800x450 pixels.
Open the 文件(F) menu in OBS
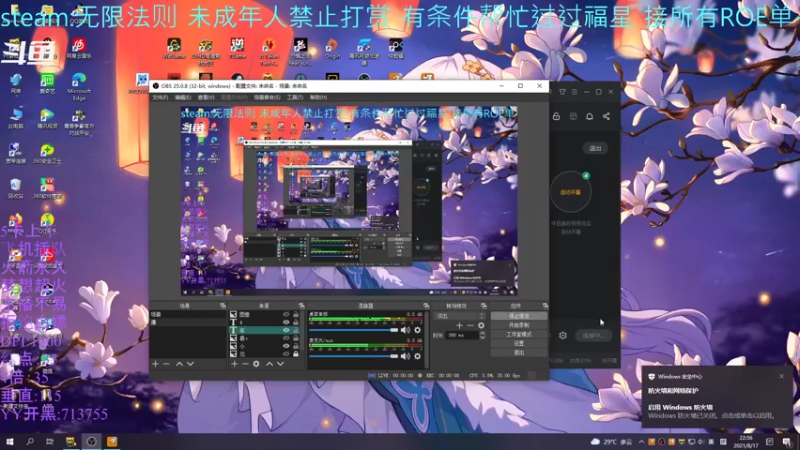(160, 97)
